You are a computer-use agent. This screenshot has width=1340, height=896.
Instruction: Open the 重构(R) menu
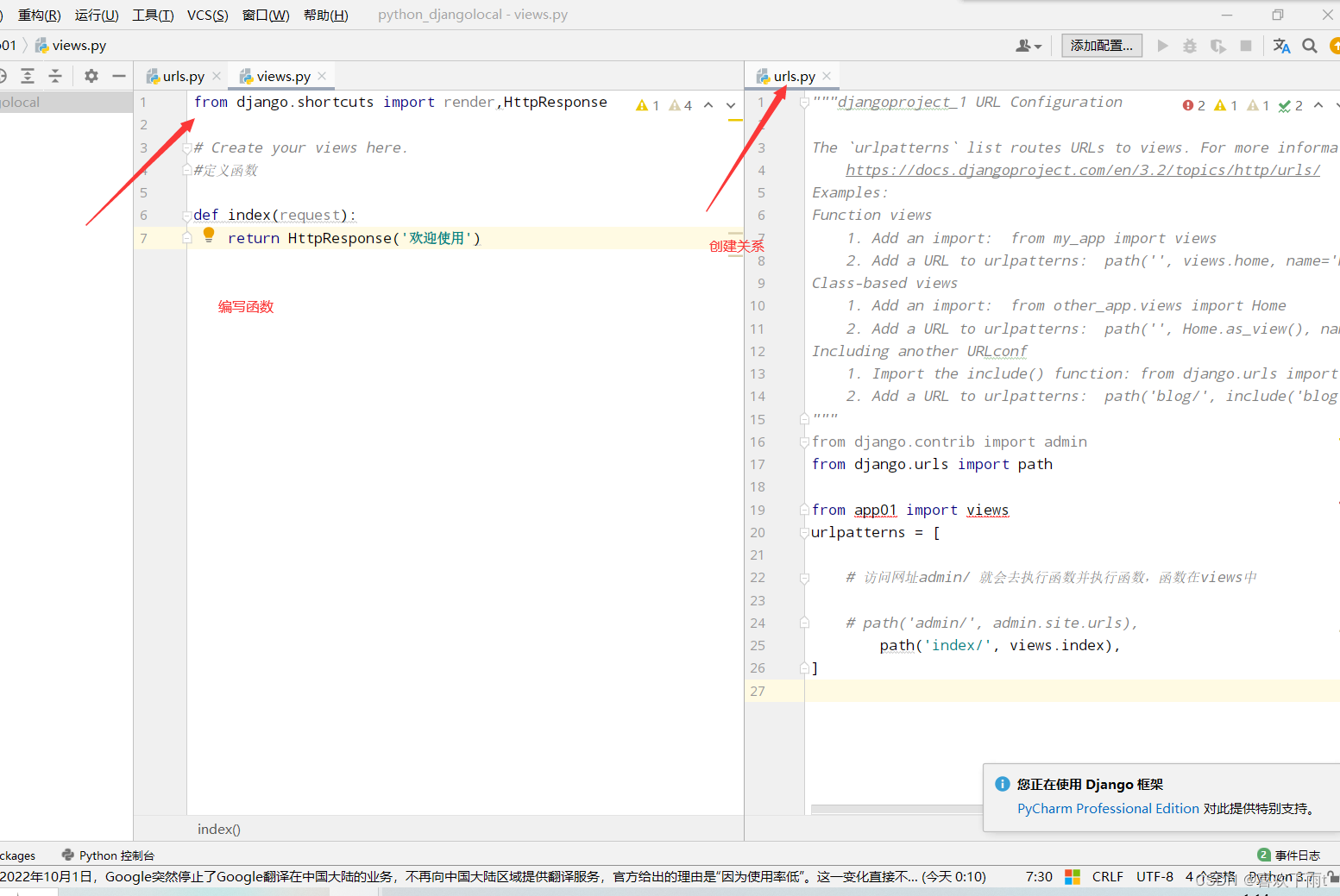click(x=40, y=15)
